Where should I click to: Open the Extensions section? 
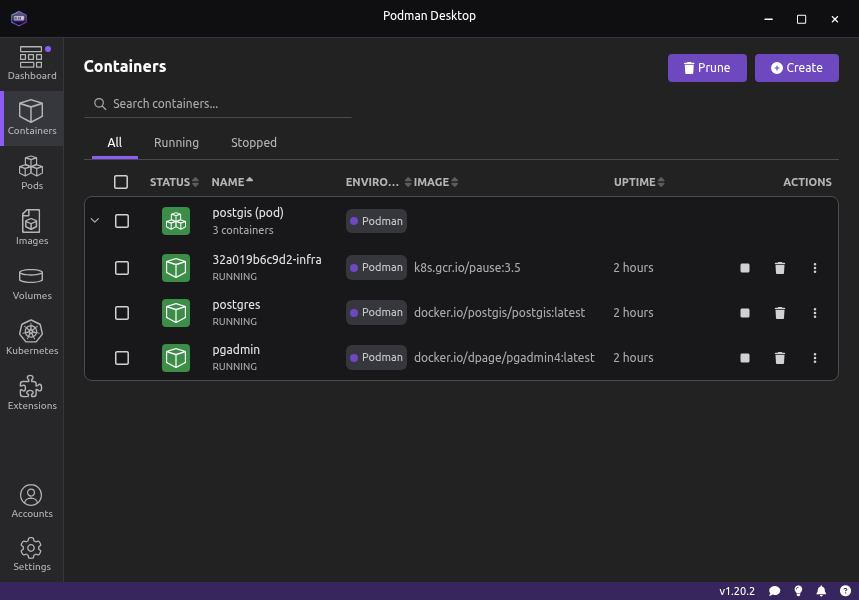tap(32, 393)
